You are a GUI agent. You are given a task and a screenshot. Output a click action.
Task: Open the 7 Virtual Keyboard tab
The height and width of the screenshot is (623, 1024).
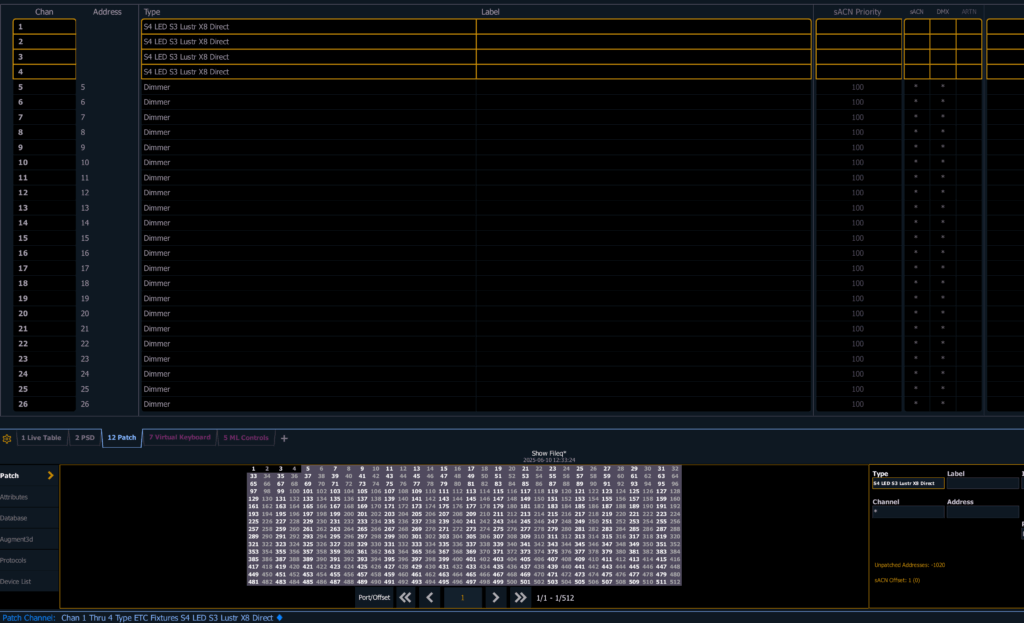click(x=180, y=438)
